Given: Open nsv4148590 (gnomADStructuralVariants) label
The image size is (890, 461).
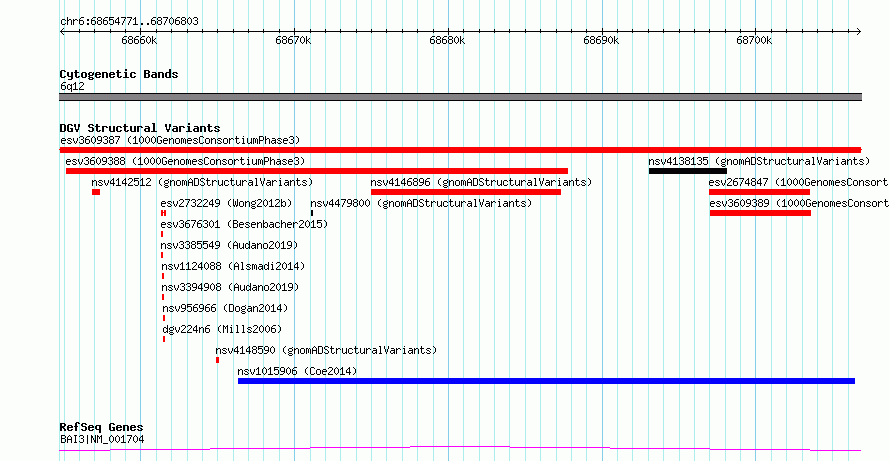Looking at the screenshot, I should (x=326, y=350).
